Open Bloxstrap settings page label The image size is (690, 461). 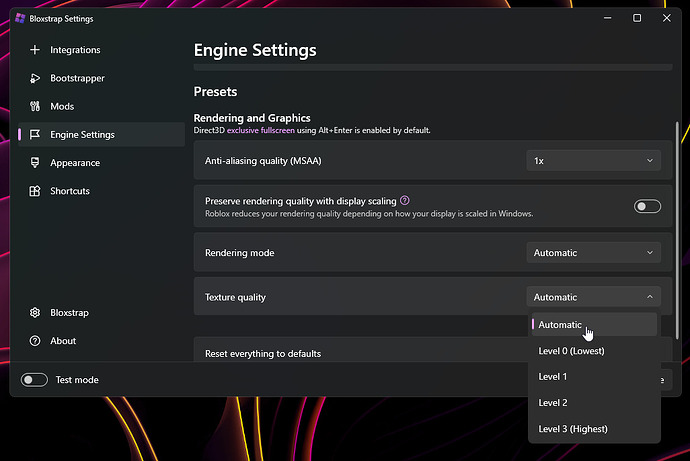[70, 313]
